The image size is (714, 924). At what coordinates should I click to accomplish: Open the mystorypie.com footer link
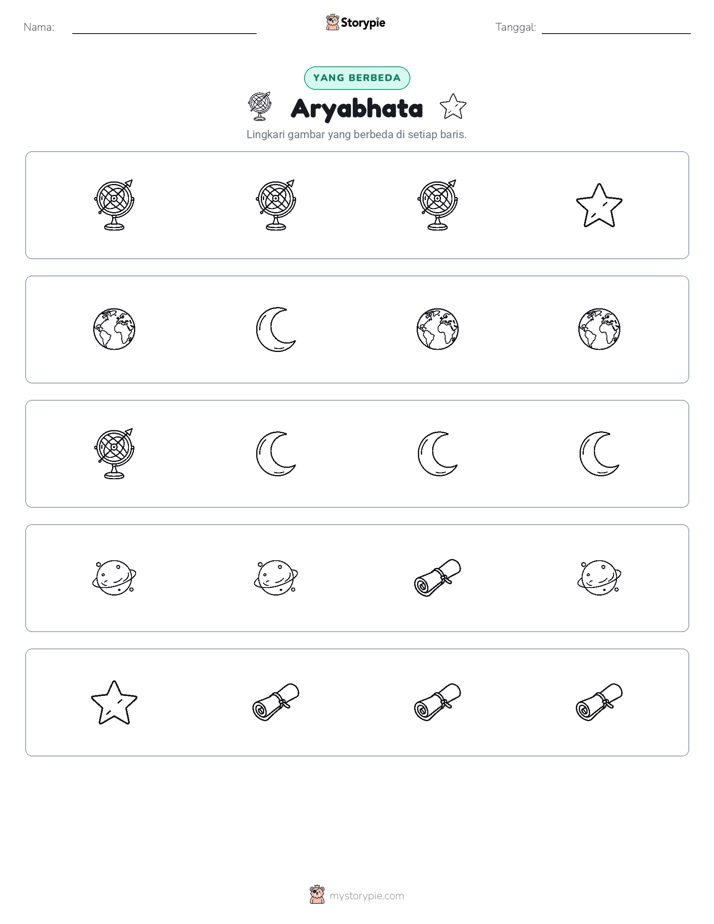tap(356, 895)
